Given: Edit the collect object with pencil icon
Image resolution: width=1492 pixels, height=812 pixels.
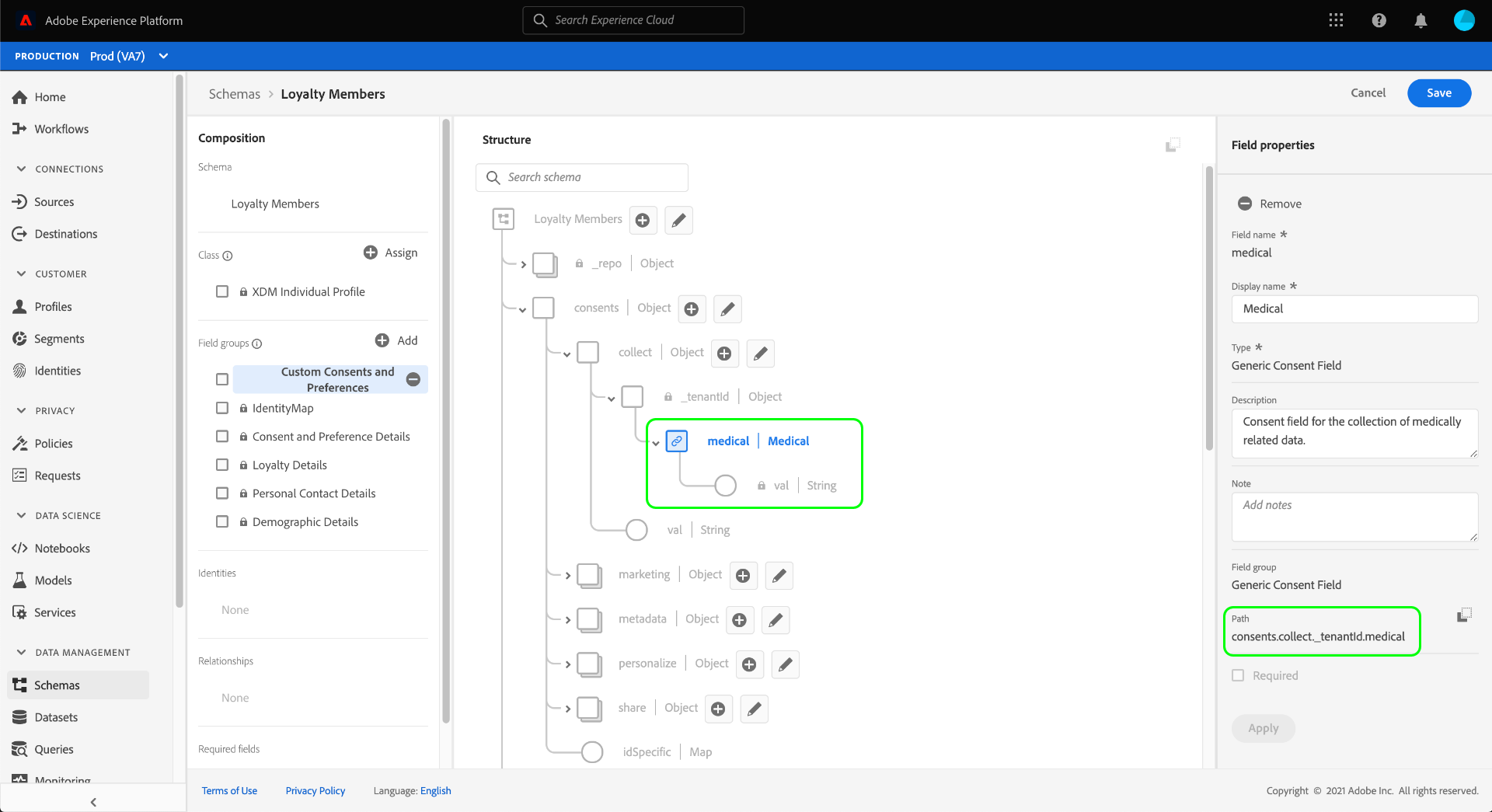Looking at the screenshot, I should point(760,353).
